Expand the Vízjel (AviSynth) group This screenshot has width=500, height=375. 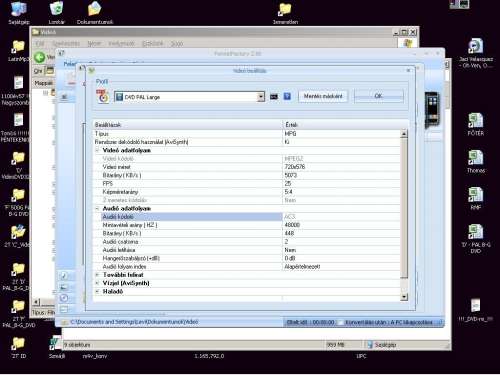(x=97, y=283)
